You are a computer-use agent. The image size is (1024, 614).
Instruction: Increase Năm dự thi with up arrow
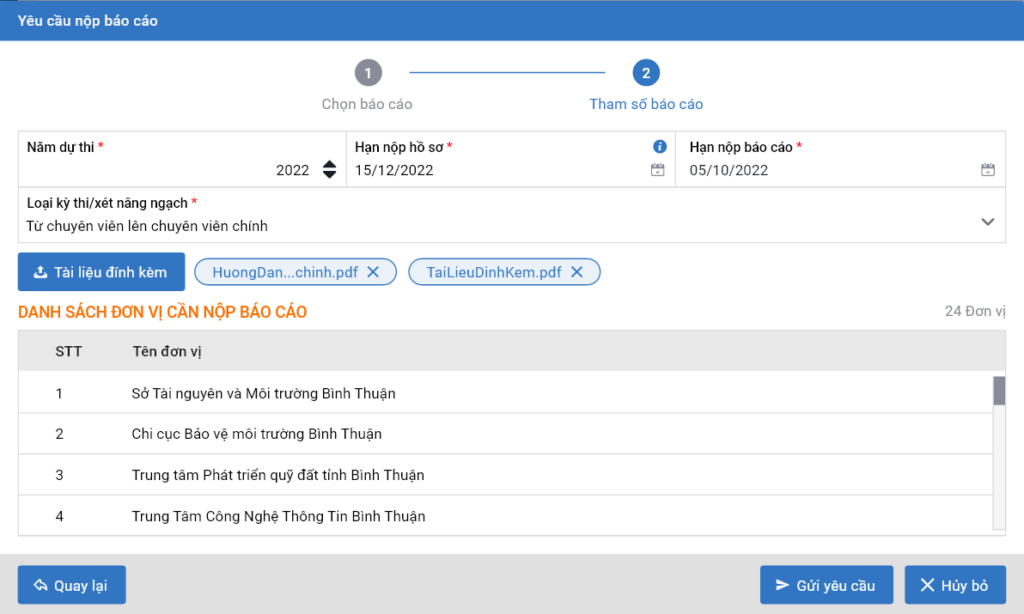pos(329,165)
